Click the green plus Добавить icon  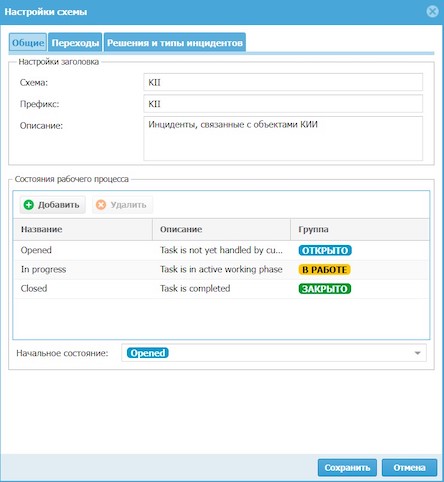29,205
